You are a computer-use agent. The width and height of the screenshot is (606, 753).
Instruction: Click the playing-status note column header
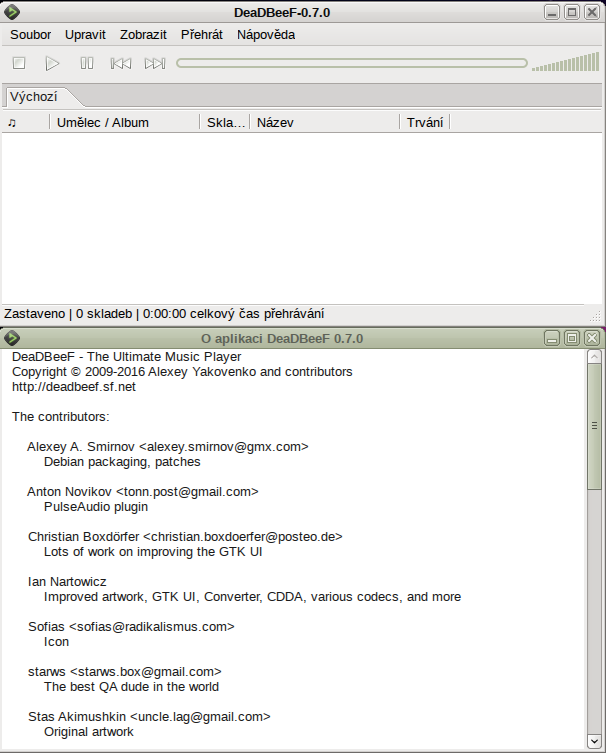25,122
